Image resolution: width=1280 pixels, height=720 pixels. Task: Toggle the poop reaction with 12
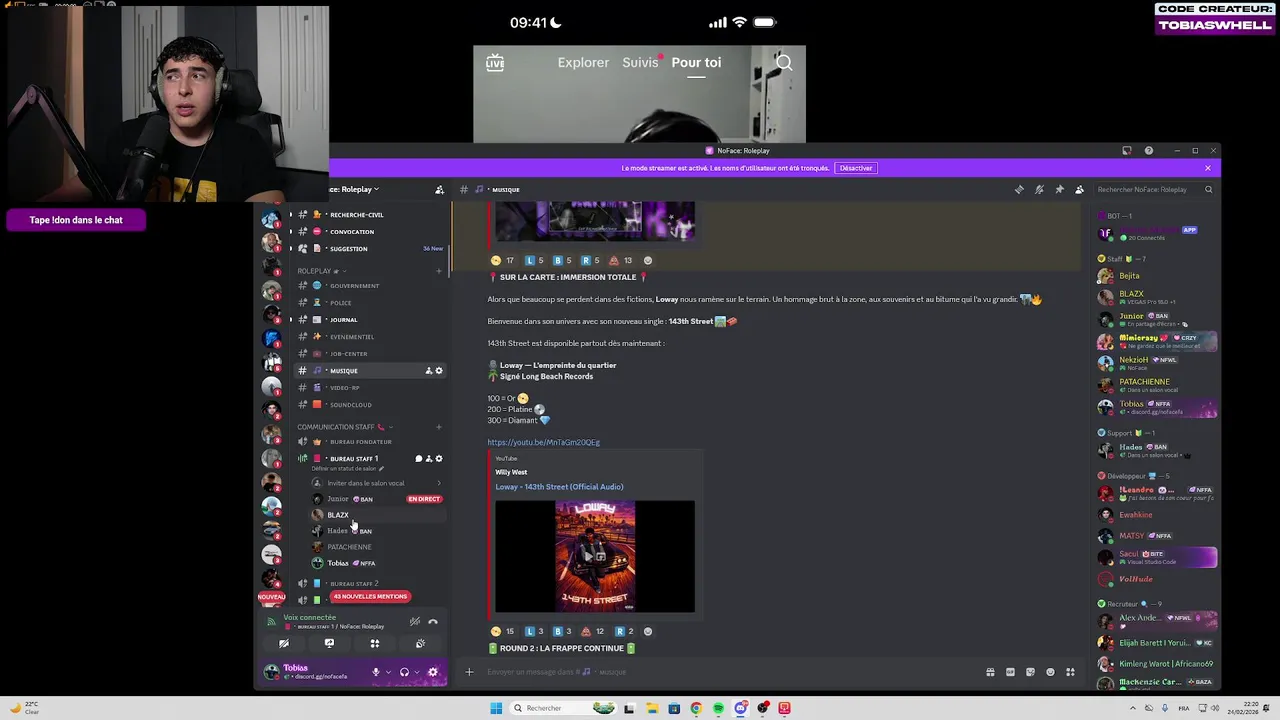592,632
